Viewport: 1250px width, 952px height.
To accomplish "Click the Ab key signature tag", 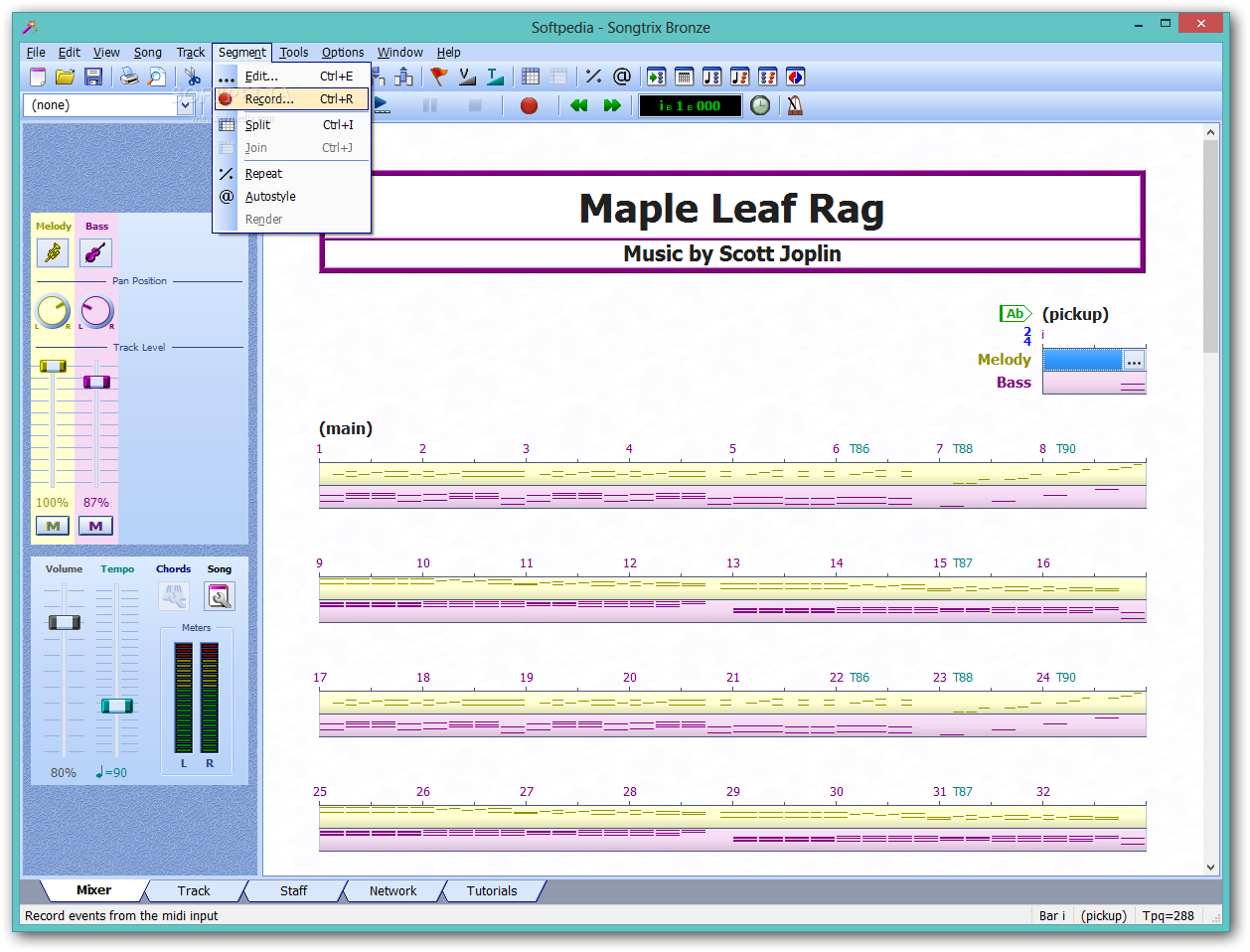I will click(1015, 314).
